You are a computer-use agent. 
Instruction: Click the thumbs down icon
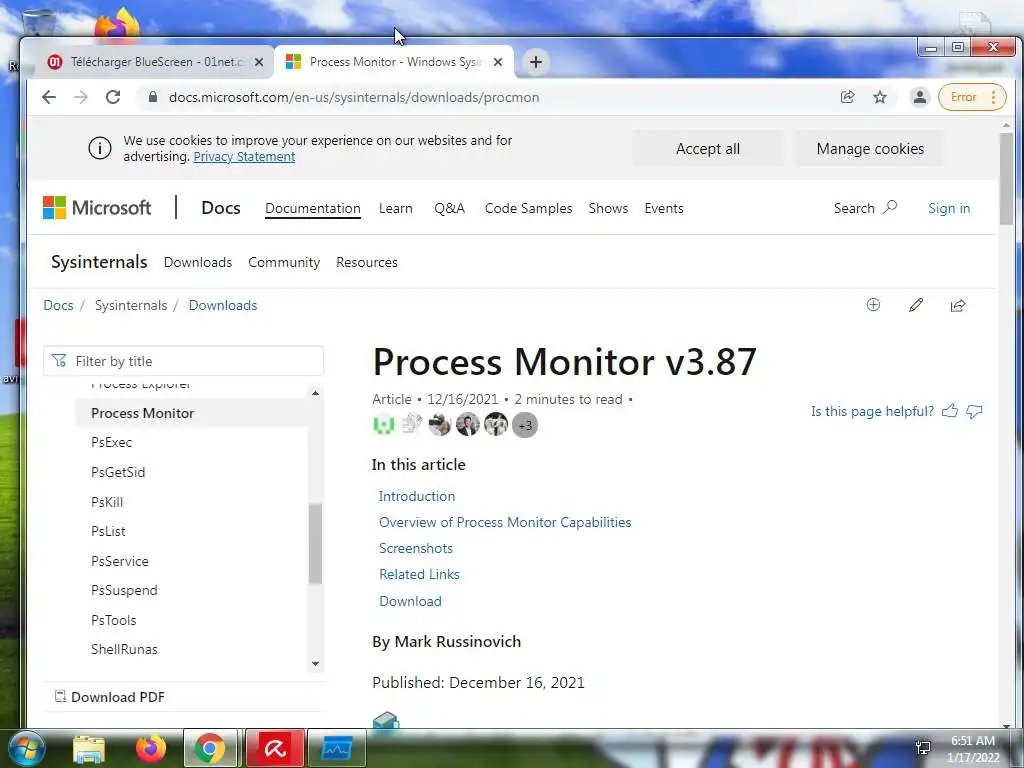coord(974,411)
